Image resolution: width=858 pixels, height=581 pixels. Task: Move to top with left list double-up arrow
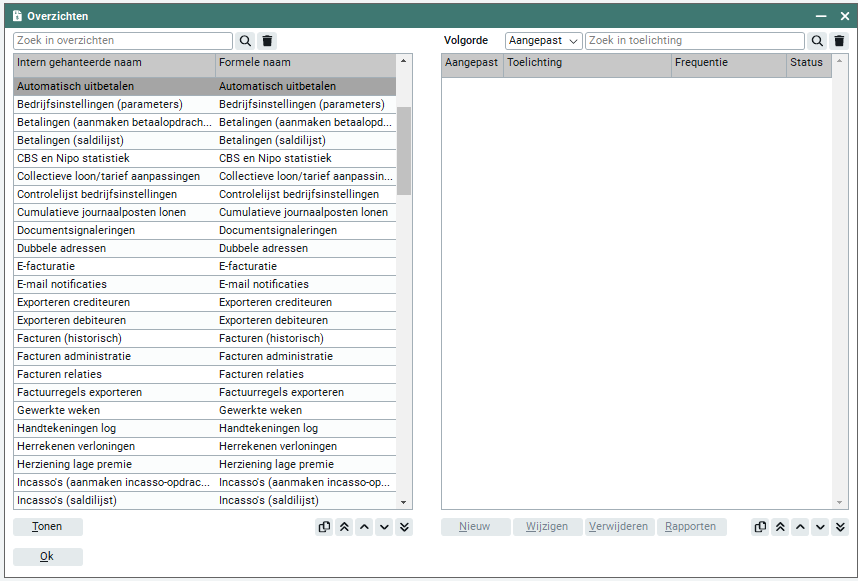click(x=344, y=527)
